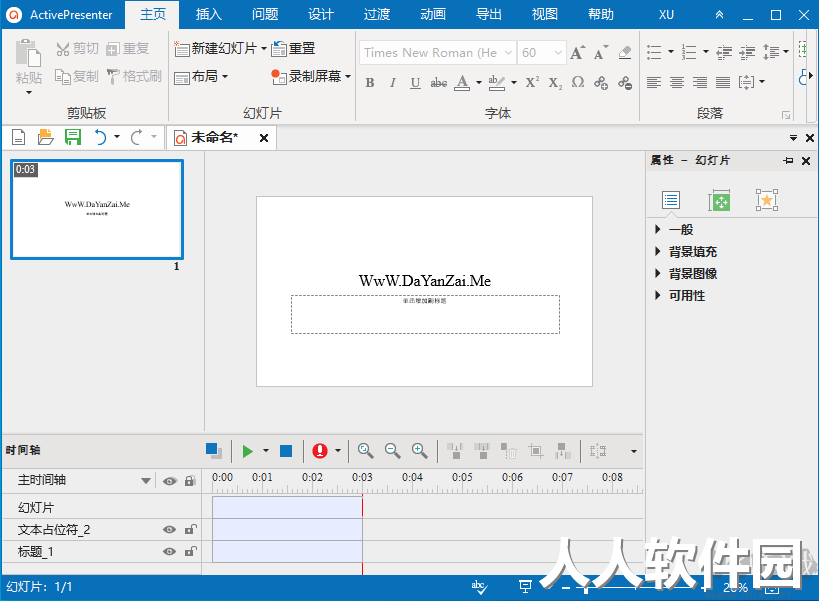819x601 pixels.
Task: Switch to the 设计 ribbon tab
Action: coord(321,15)
